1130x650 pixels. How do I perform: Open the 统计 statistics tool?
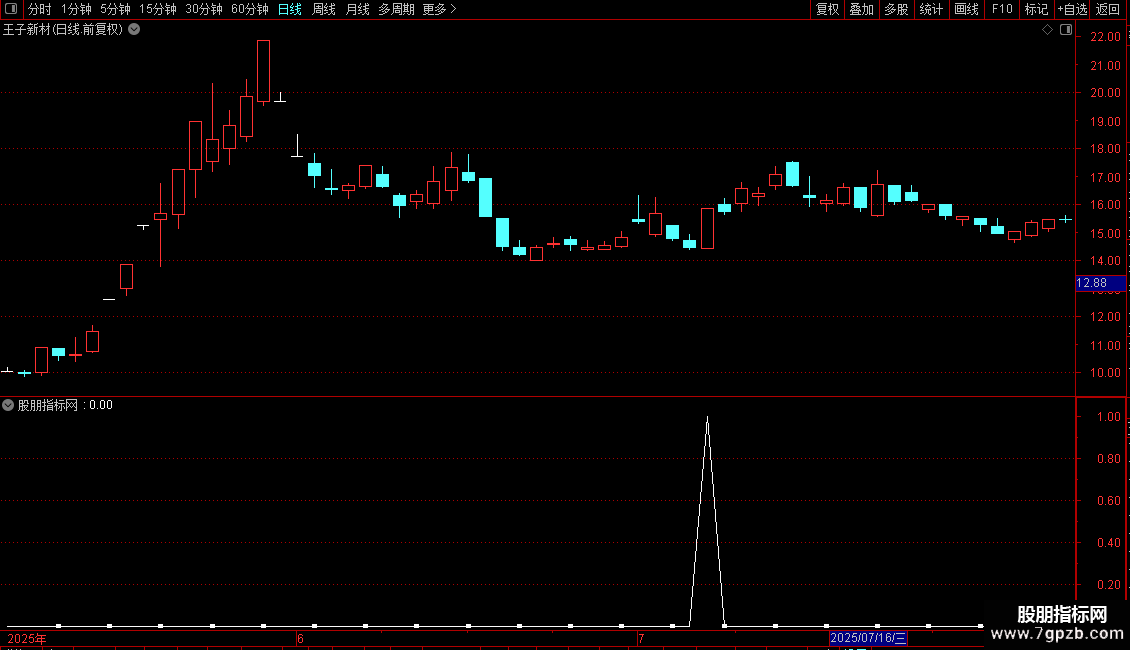tap(930, 9)
